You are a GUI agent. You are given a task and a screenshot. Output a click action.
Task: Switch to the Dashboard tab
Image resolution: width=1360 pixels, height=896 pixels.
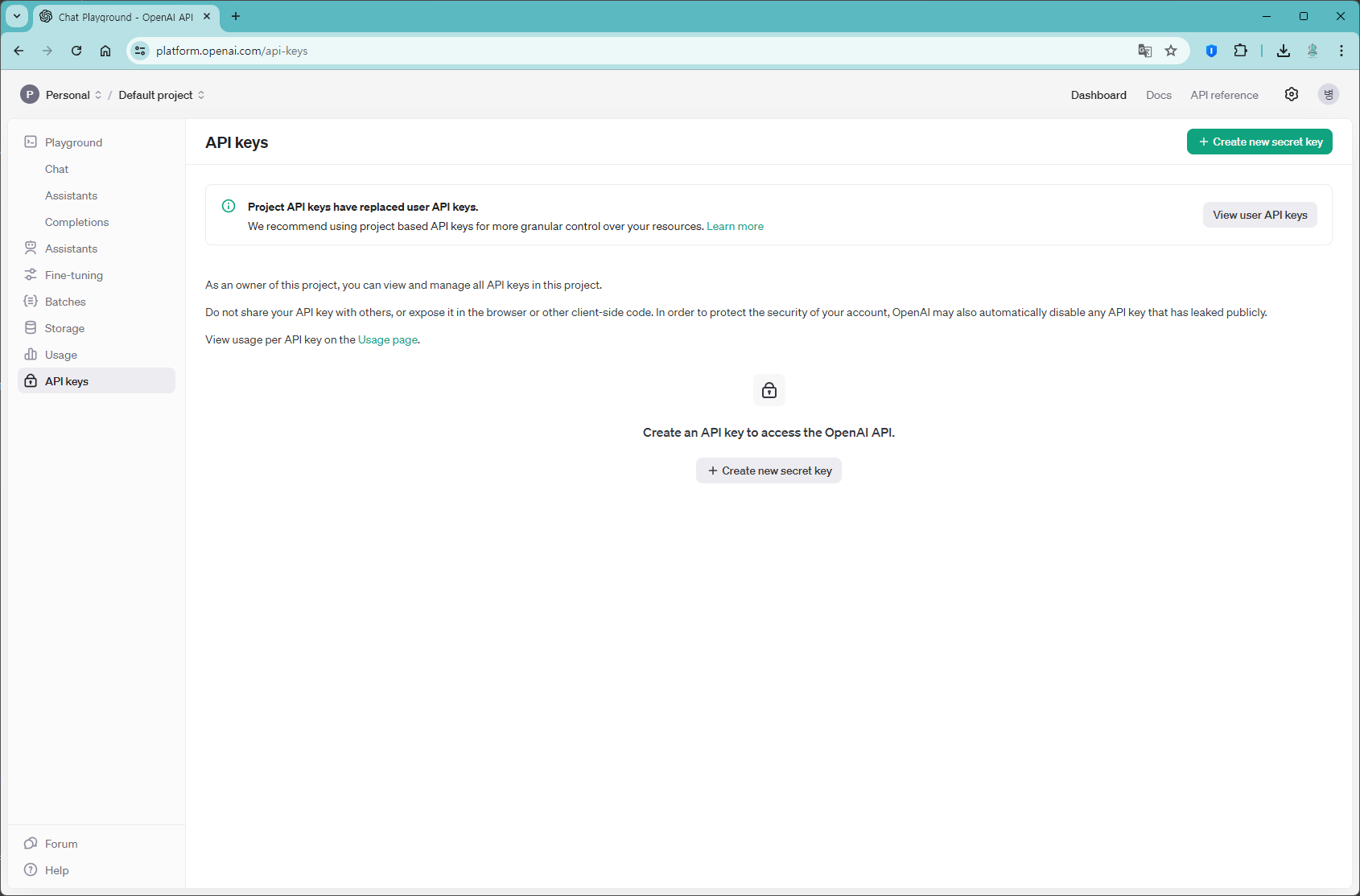[1098, 95]
